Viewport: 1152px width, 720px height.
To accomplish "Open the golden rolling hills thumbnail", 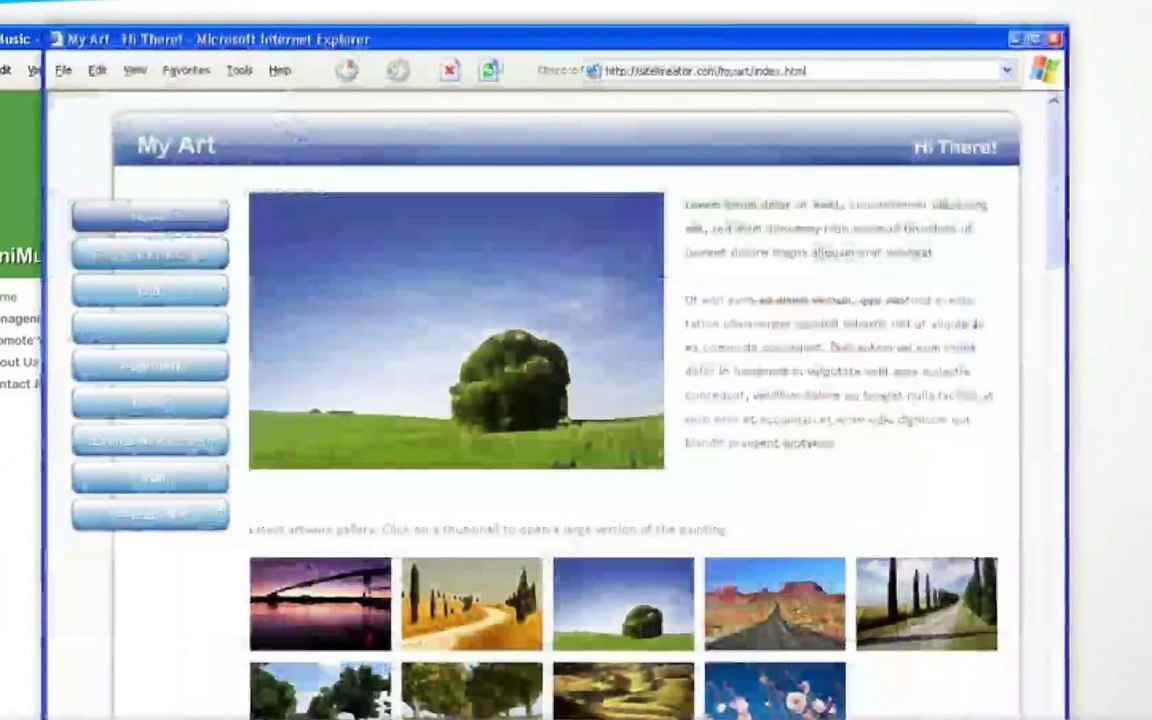I will pyautogui.click(x=624, y=691).
